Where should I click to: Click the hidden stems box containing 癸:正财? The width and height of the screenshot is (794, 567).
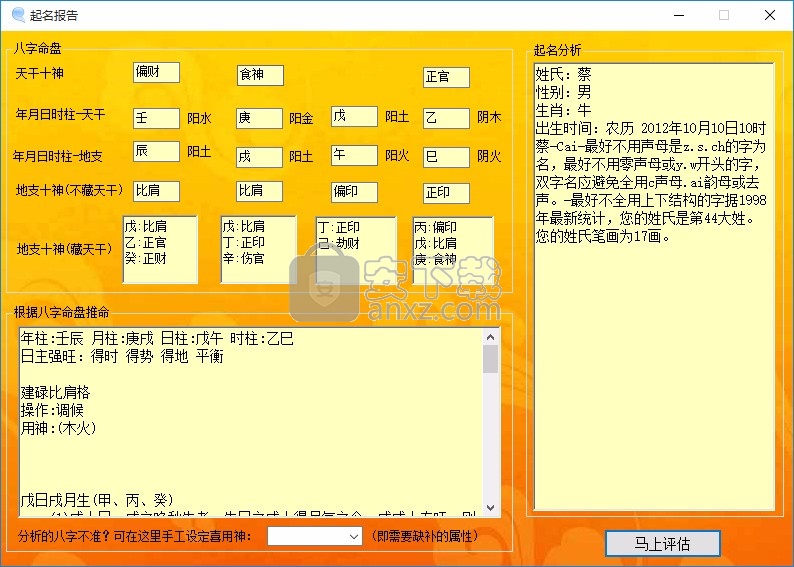(160, 250)
